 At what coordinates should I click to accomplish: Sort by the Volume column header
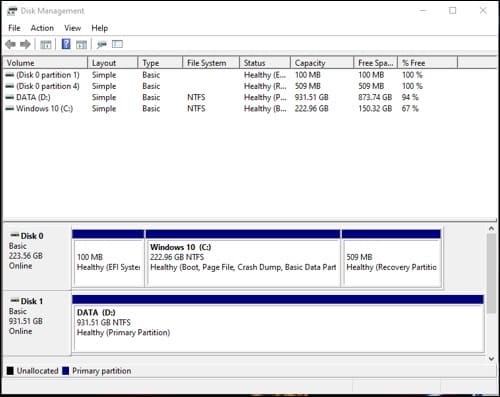[45, 63]
